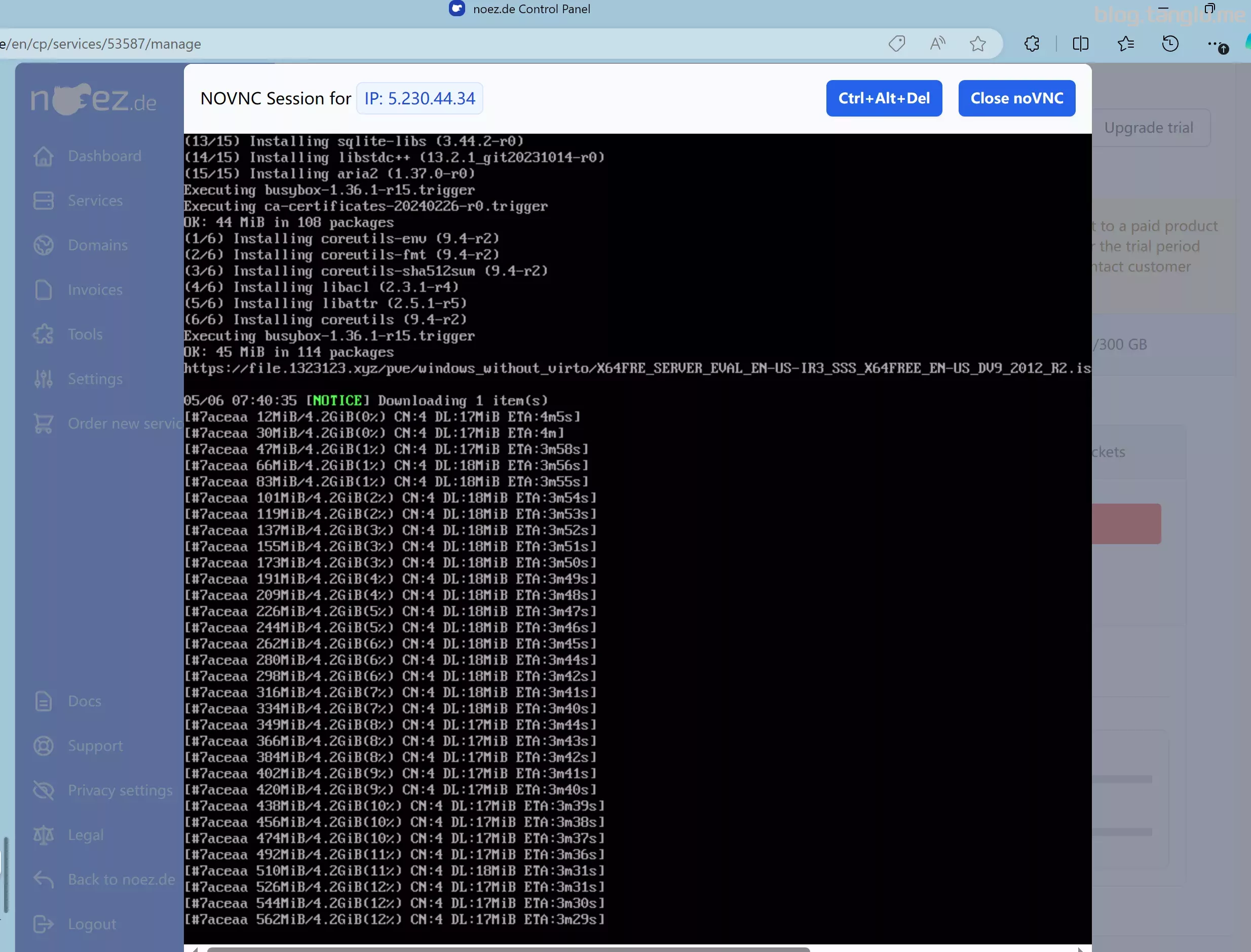The height and width of the screenshot is (952, 1251).
Task: Click Back to noez.de link
Action: point(122,880)
